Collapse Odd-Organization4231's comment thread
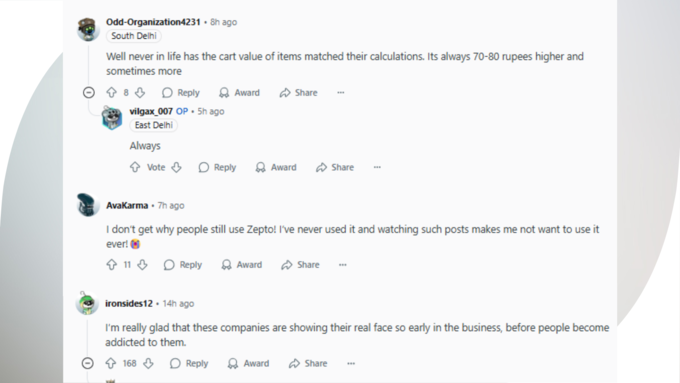The image size is (680, 383). pyautogui.click(x=88, y=92)
